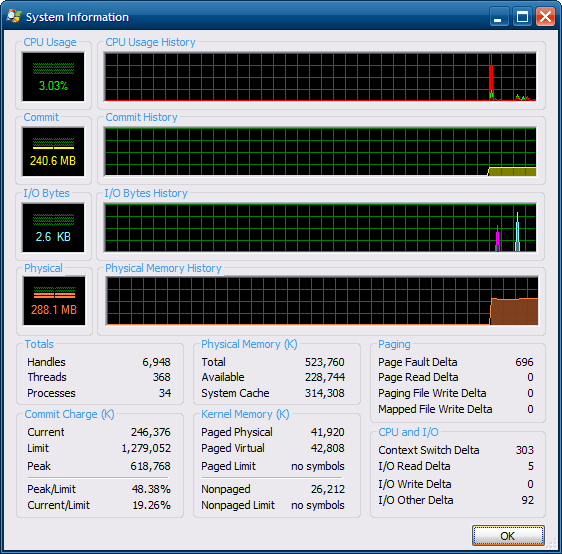Click the Physical 288.1 MB gauge
562x554 pixels.
tap(54, 301)
